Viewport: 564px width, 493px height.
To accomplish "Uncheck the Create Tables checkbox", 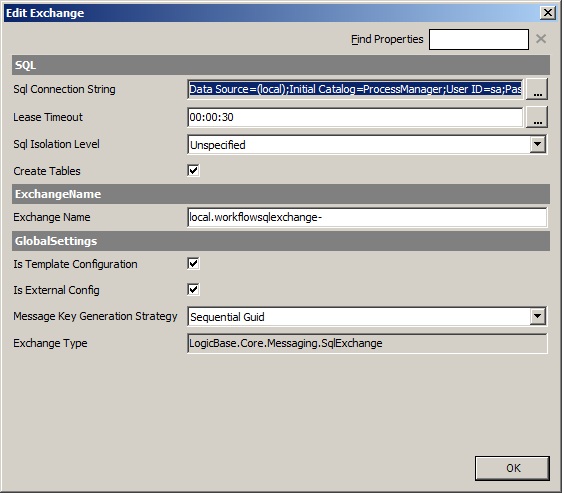I will [193, 170].
